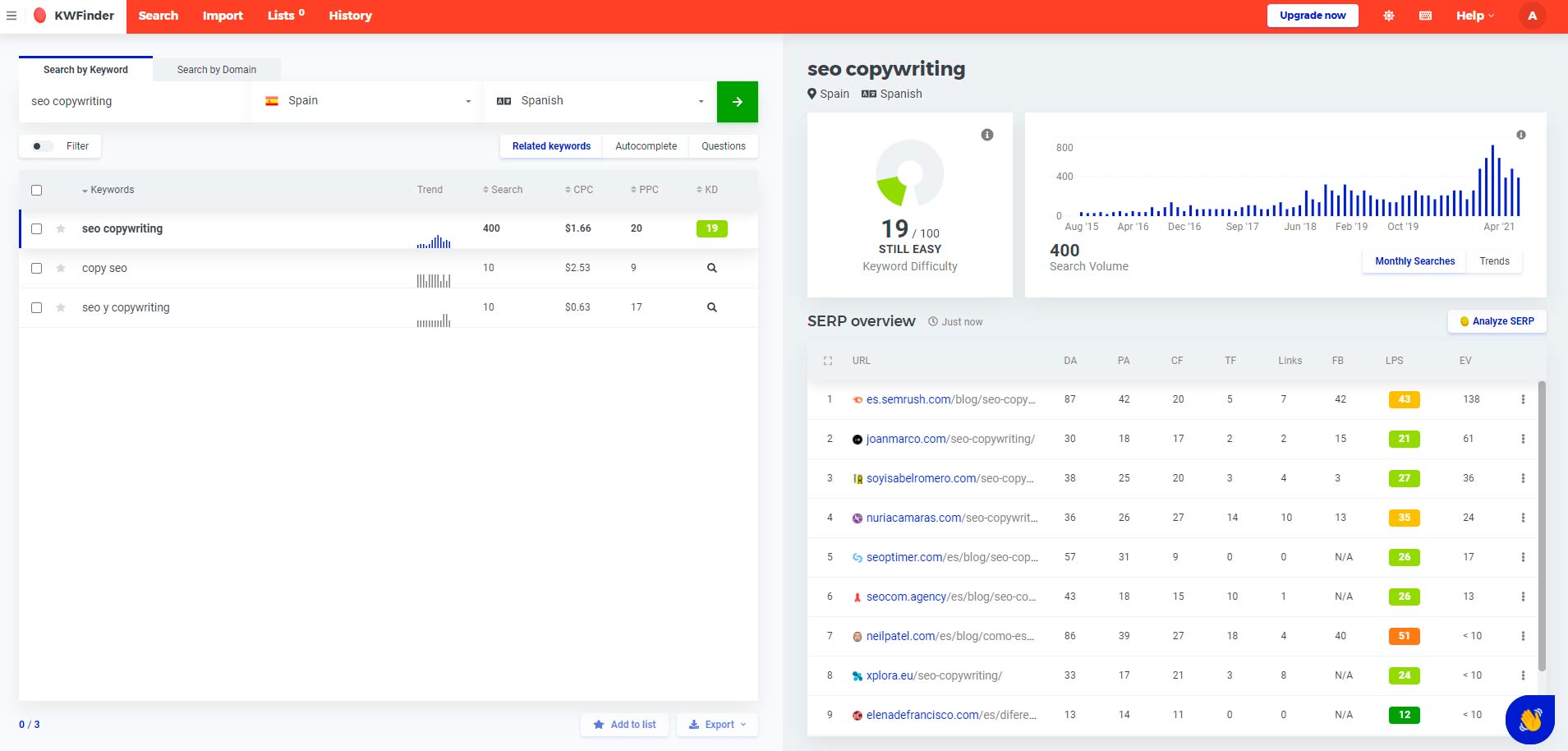Viewport: 1568px width, 751px height.
Task: Check the 'seo copywriting' keyword checkbox
Action: coord(36,228)
